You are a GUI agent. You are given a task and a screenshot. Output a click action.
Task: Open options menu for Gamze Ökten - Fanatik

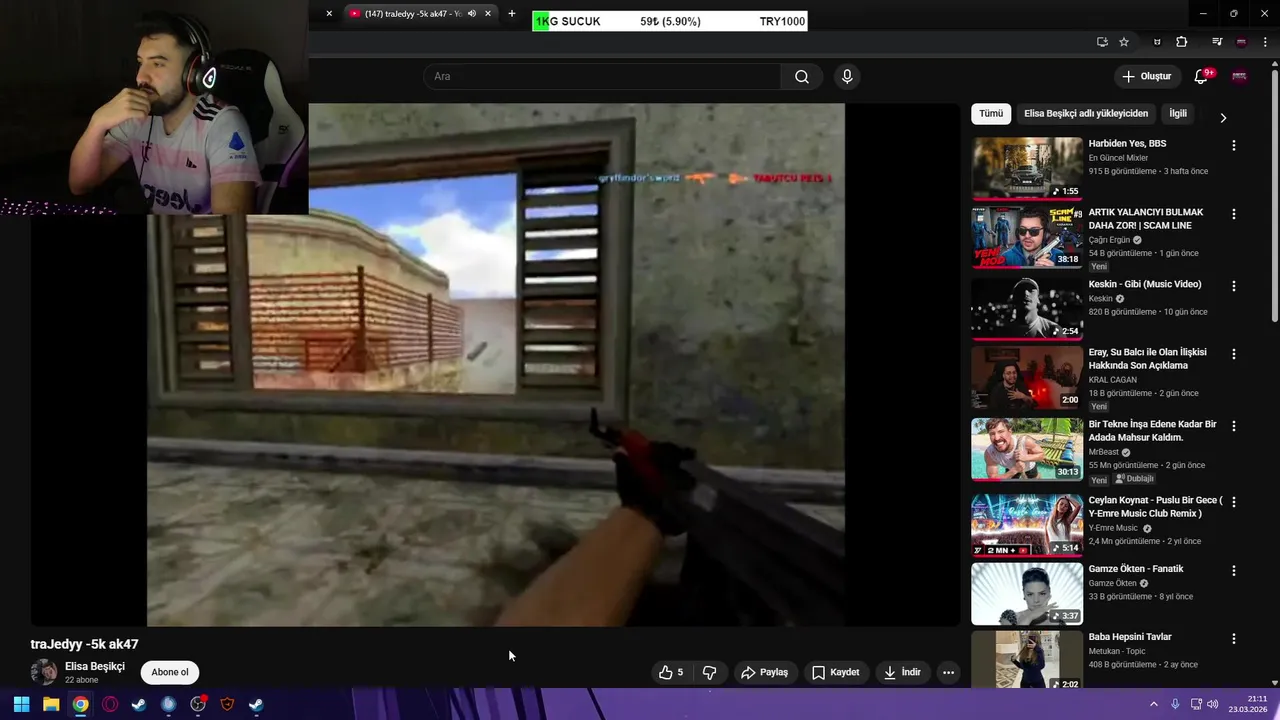click(x=1233, y=570)
